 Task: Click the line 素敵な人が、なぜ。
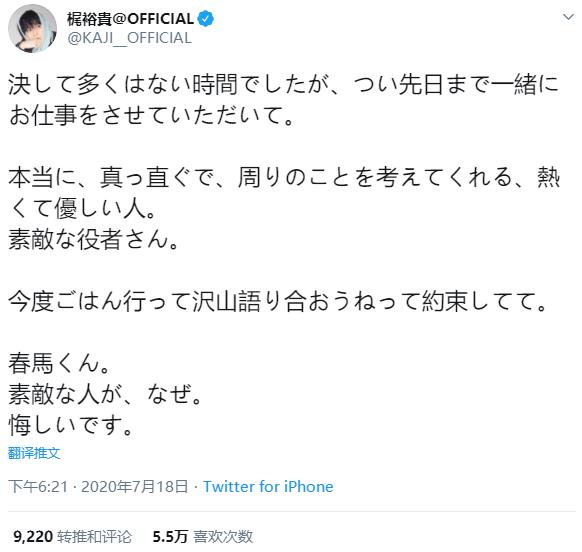pos(105,393)
